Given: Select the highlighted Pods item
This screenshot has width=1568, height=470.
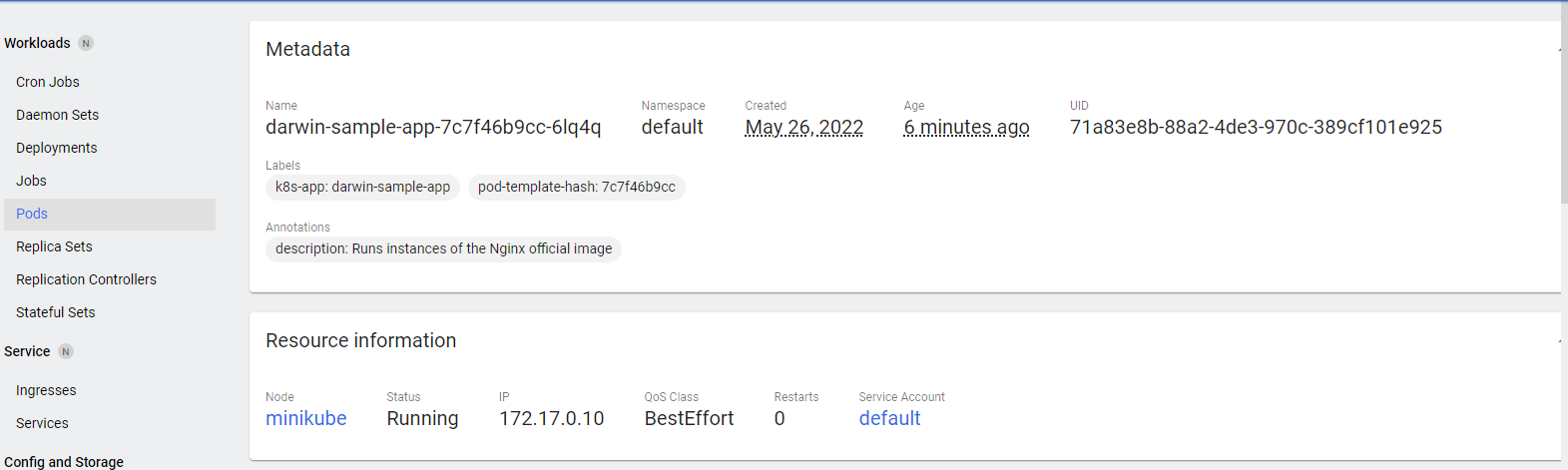Looking at the screenshot, I should click(x=110, y=214).
